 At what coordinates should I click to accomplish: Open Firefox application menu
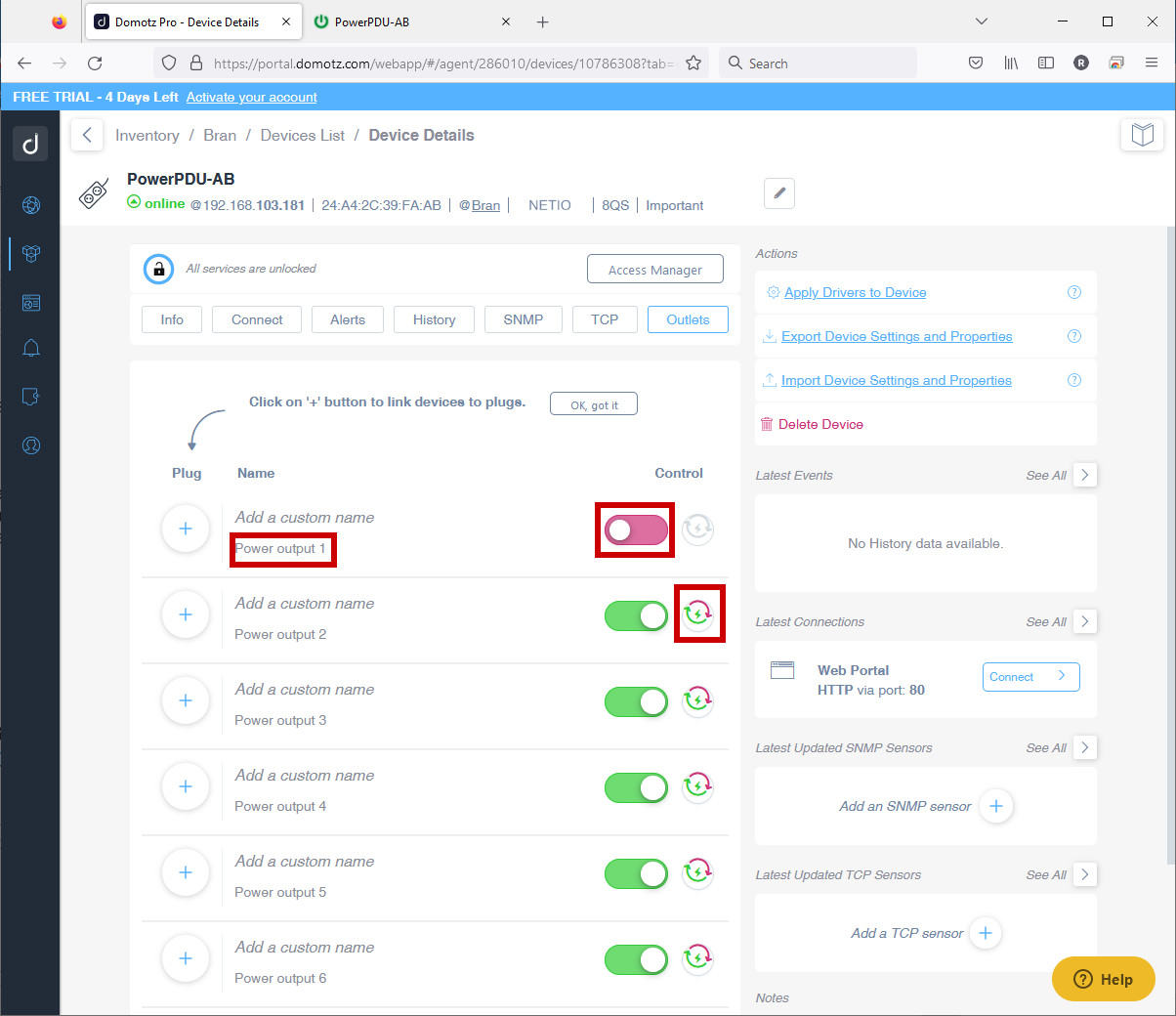click(1152, 63)
